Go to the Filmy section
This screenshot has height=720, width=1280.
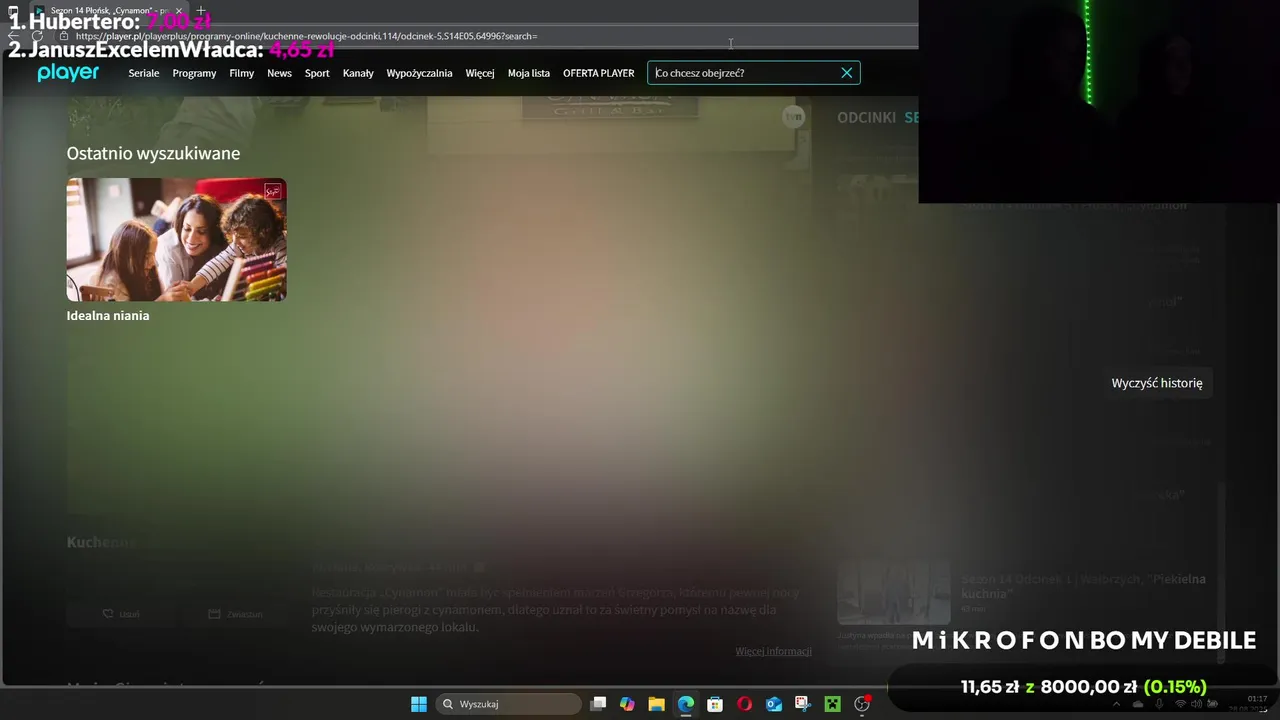coord(241,73)
